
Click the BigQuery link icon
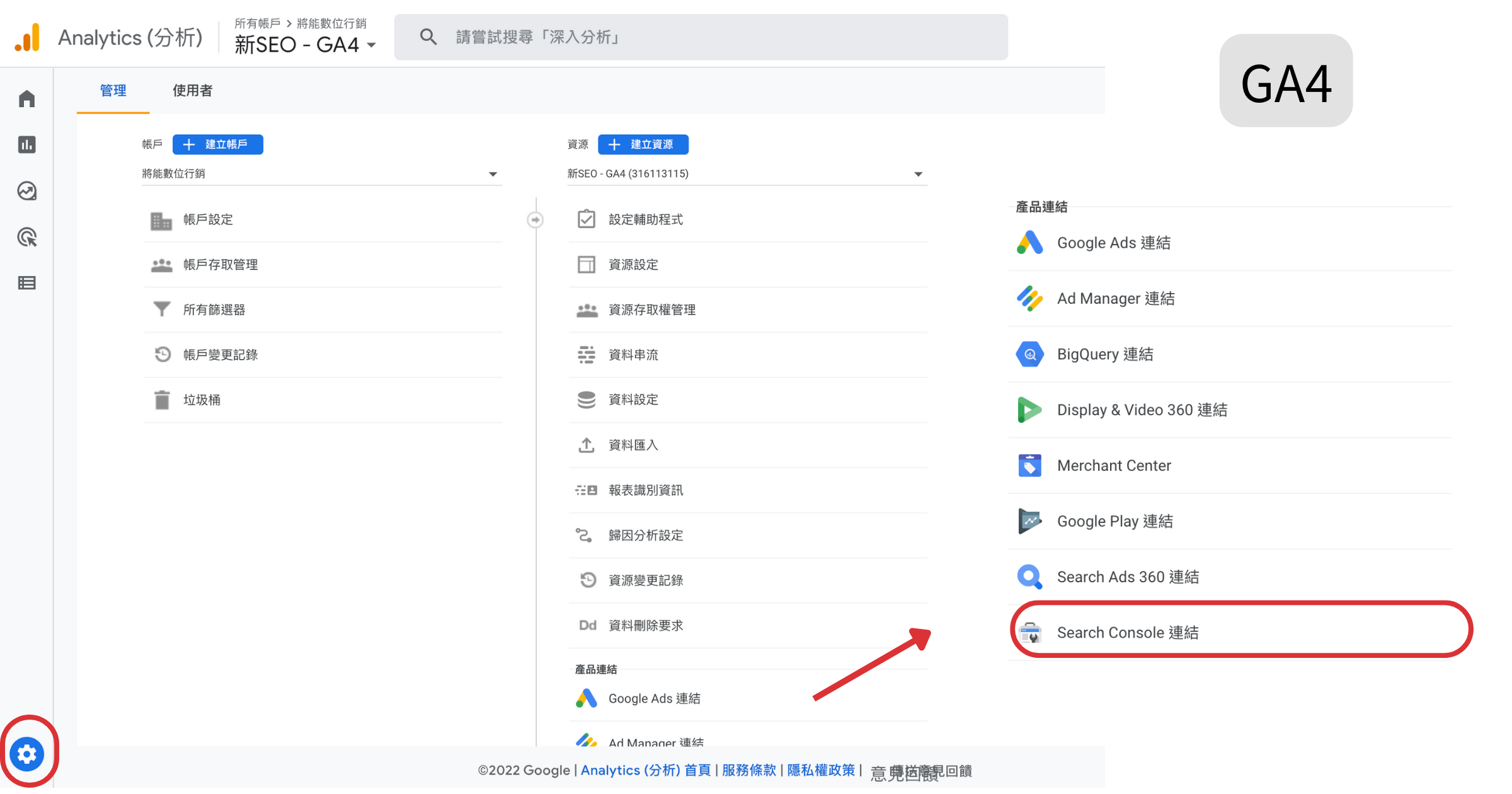point(1029,354)
